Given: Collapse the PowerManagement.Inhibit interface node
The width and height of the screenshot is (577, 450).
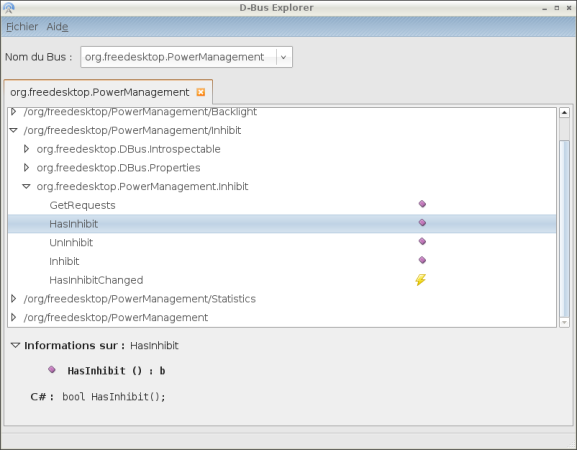Looking at the screenshot, I should 26,187.
